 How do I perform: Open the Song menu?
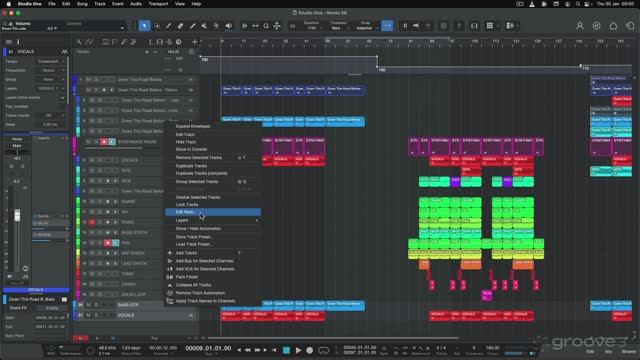pos(82,4)
